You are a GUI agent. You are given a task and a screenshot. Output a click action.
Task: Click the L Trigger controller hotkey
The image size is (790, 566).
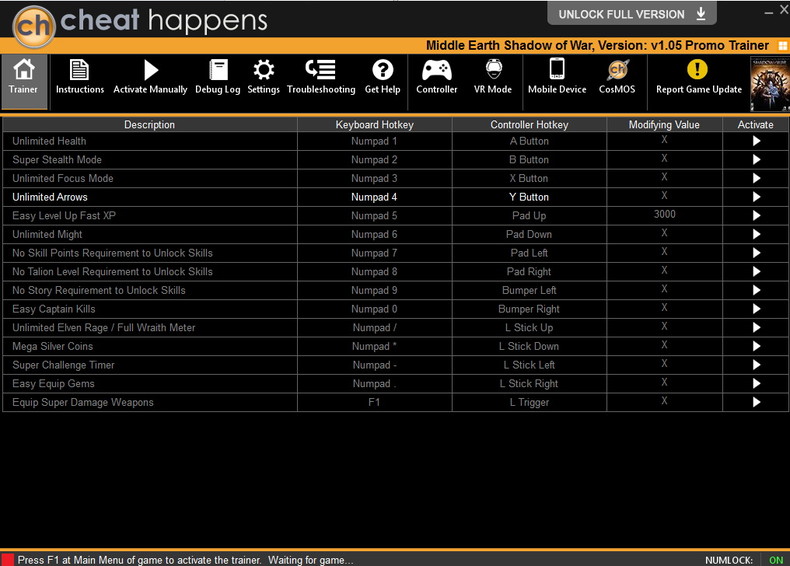[x=529, y=402]
